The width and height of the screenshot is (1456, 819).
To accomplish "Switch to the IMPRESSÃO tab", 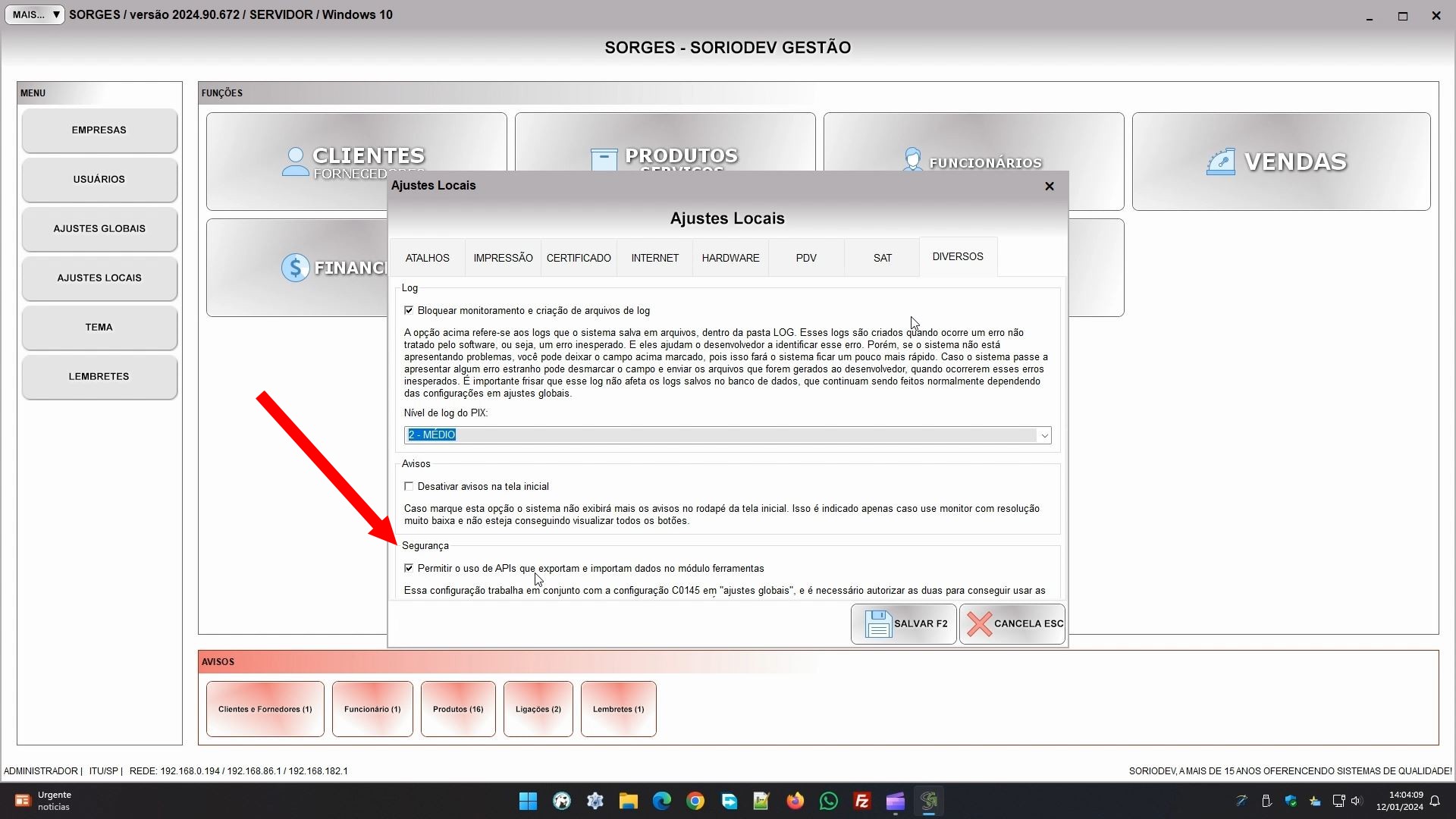I will pos(503,258).
